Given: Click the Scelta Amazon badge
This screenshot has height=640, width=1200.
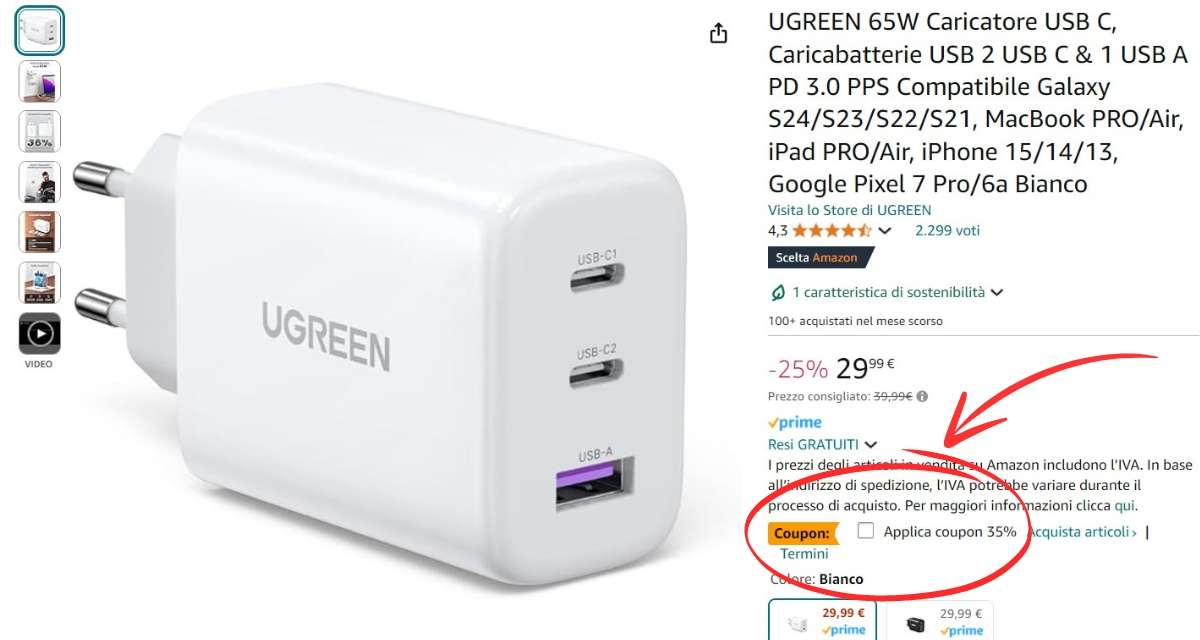Looking at the screenshot, I should tap(819, 257).
